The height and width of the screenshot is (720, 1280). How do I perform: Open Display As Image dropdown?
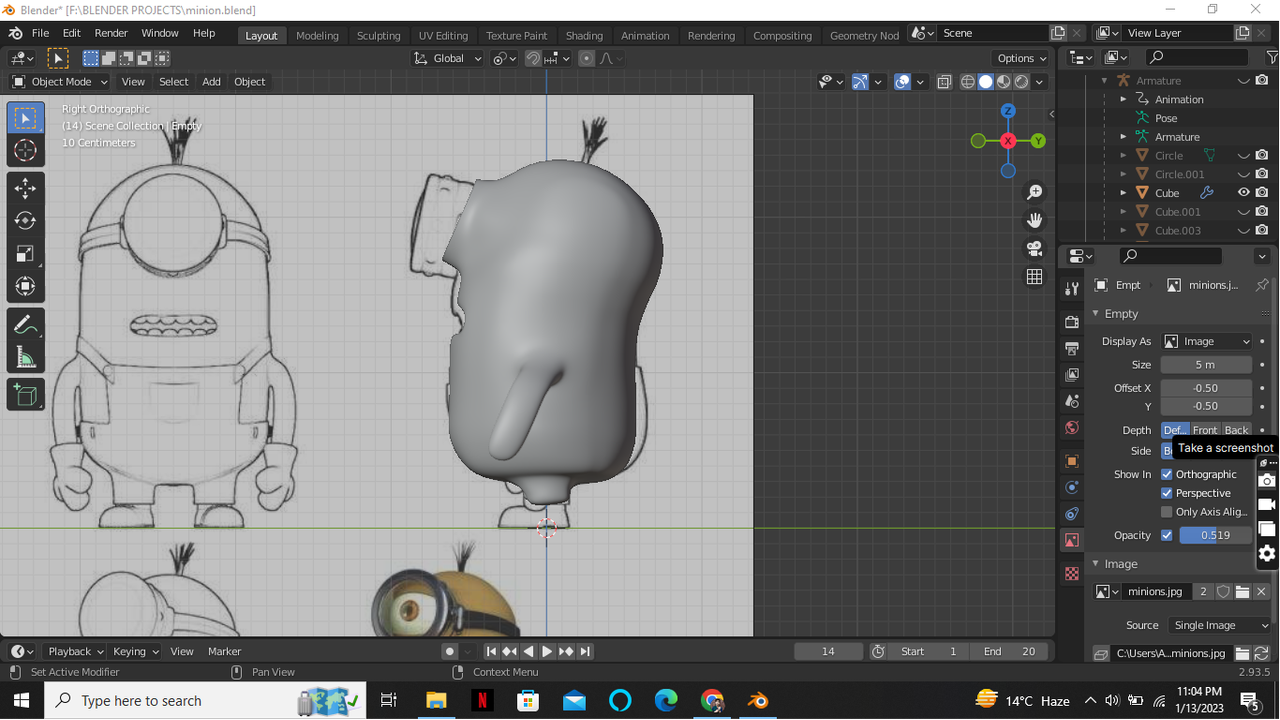point(1207,341)
